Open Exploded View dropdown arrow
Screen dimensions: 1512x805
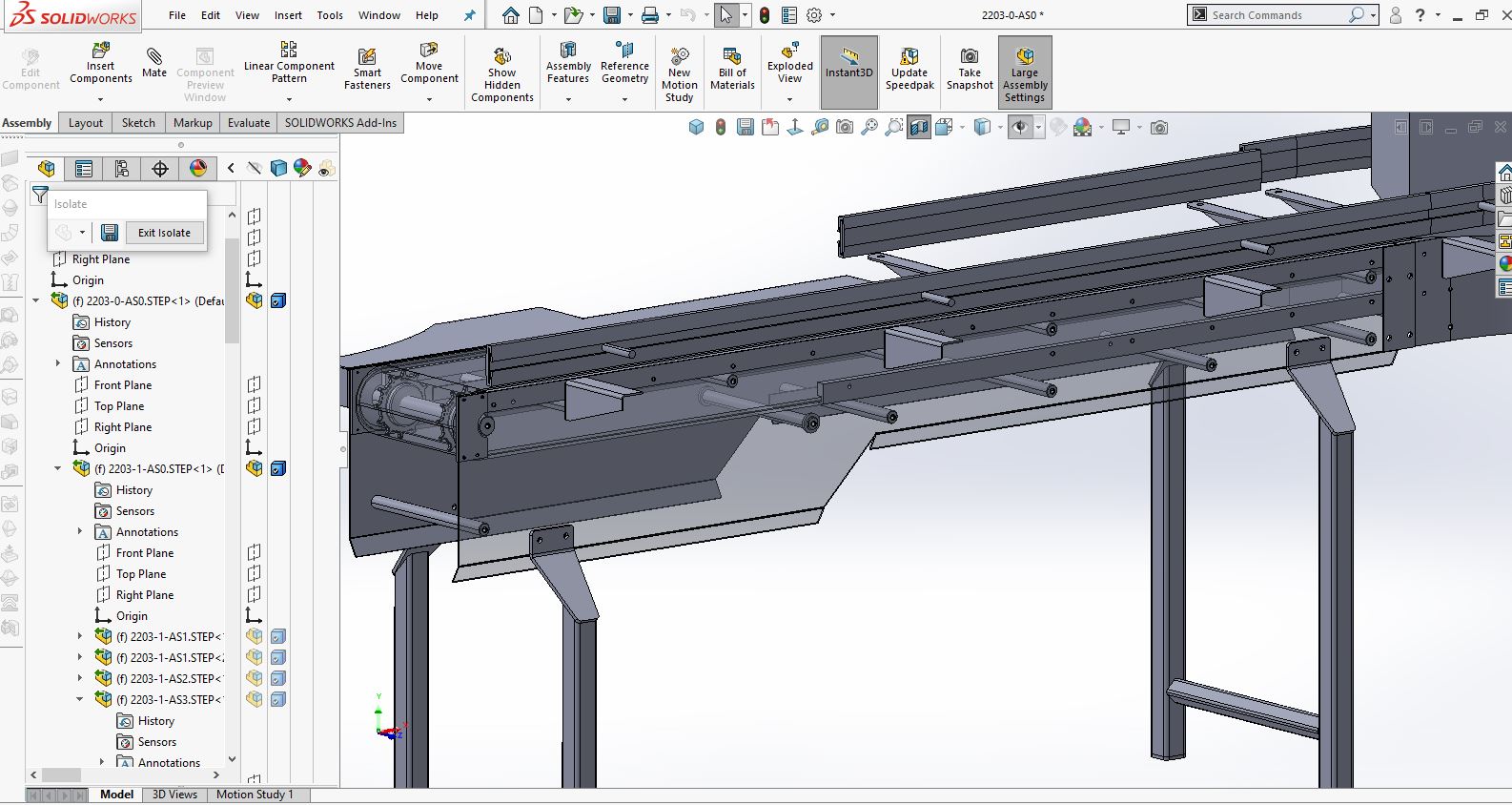click(790, 99)
